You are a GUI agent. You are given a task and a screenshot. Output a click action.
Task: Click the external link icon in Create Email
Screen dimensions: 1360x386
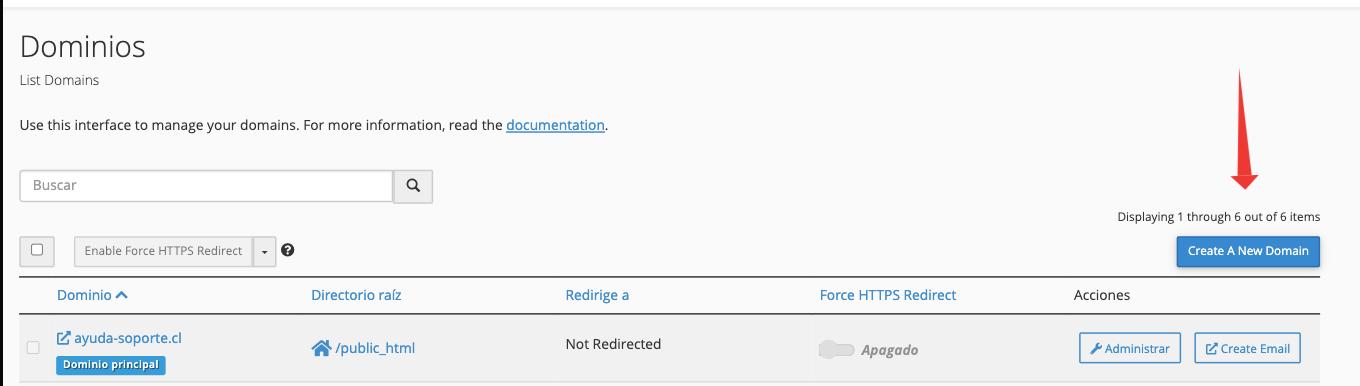coord(1212,349)
